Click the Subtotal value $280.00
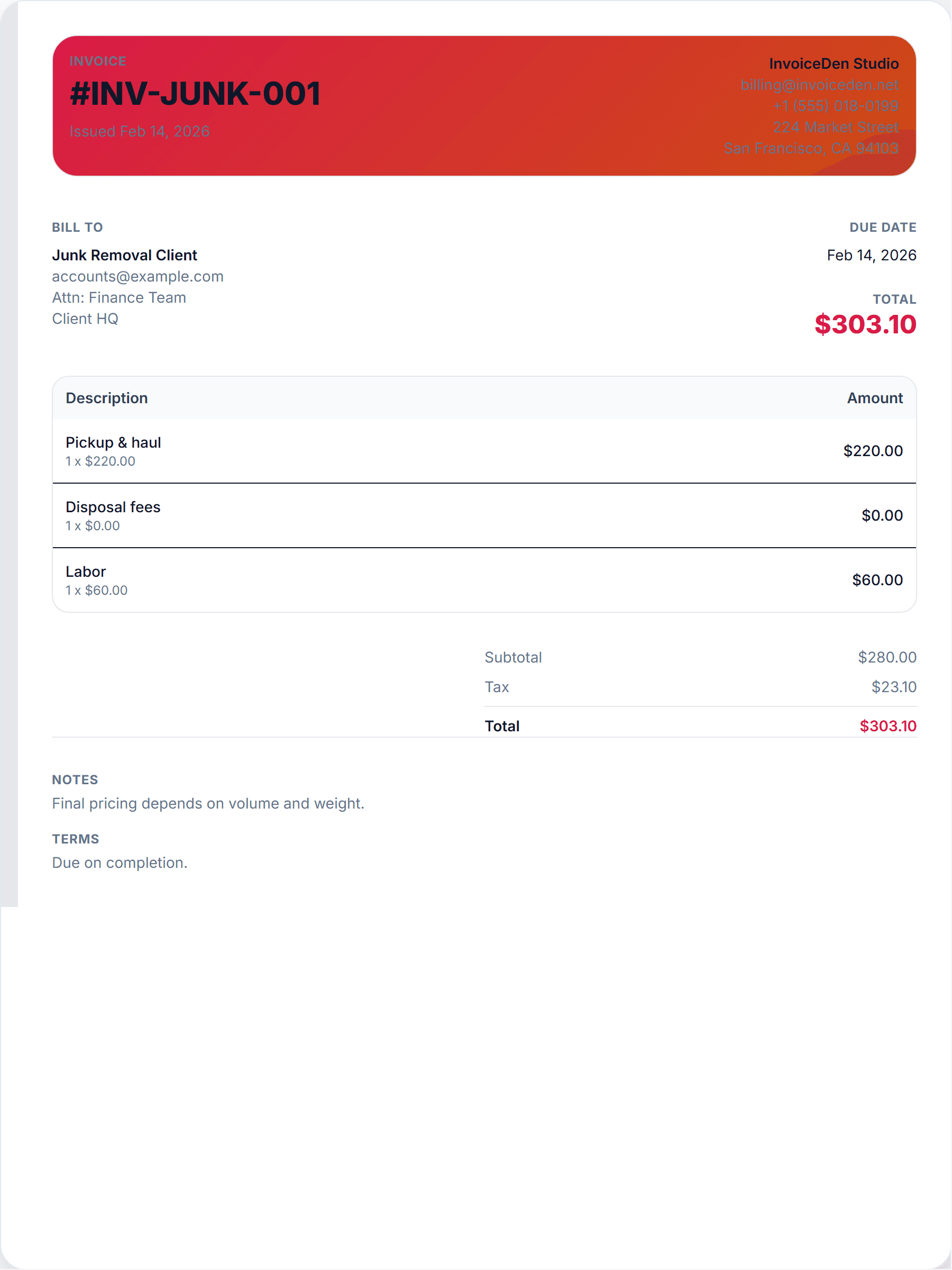The width and height of the screenshot is (952, 1270). [886, 657]
